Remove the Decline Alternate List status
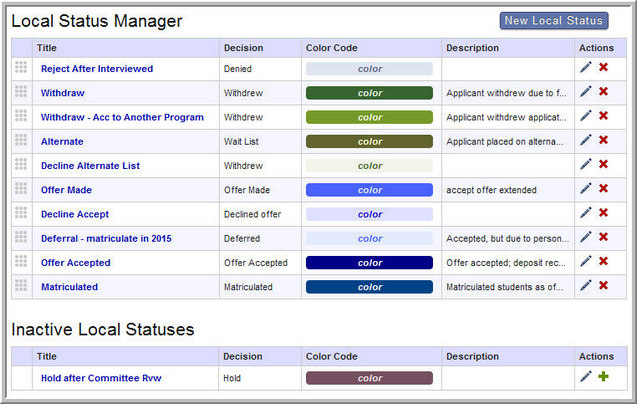The height and width of the screenshot is (404, 637). tap(603, 165)
